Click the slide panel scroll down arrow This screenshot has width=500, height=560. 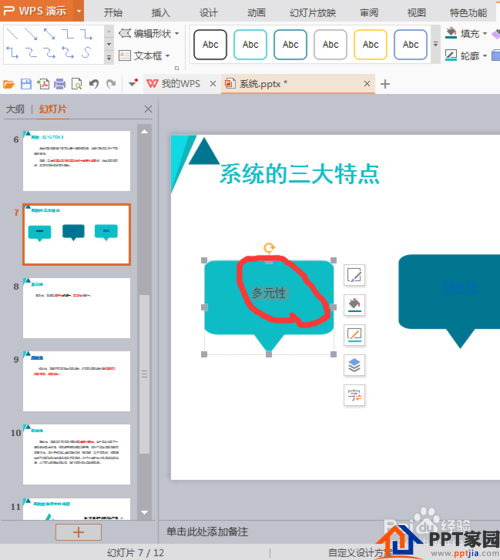pos(144,512)
